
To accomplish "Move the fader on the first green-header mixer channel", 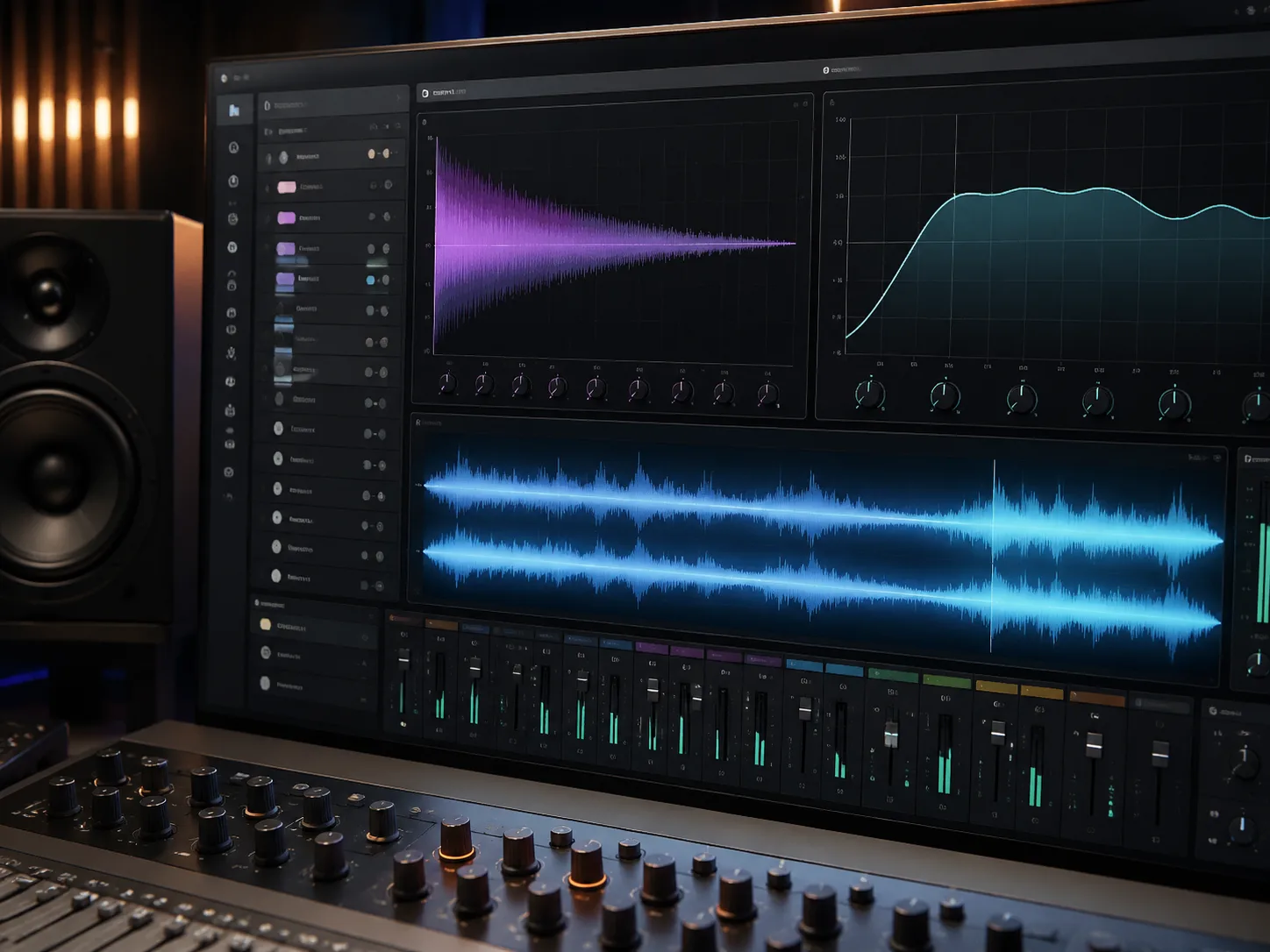I will point(891,735).
